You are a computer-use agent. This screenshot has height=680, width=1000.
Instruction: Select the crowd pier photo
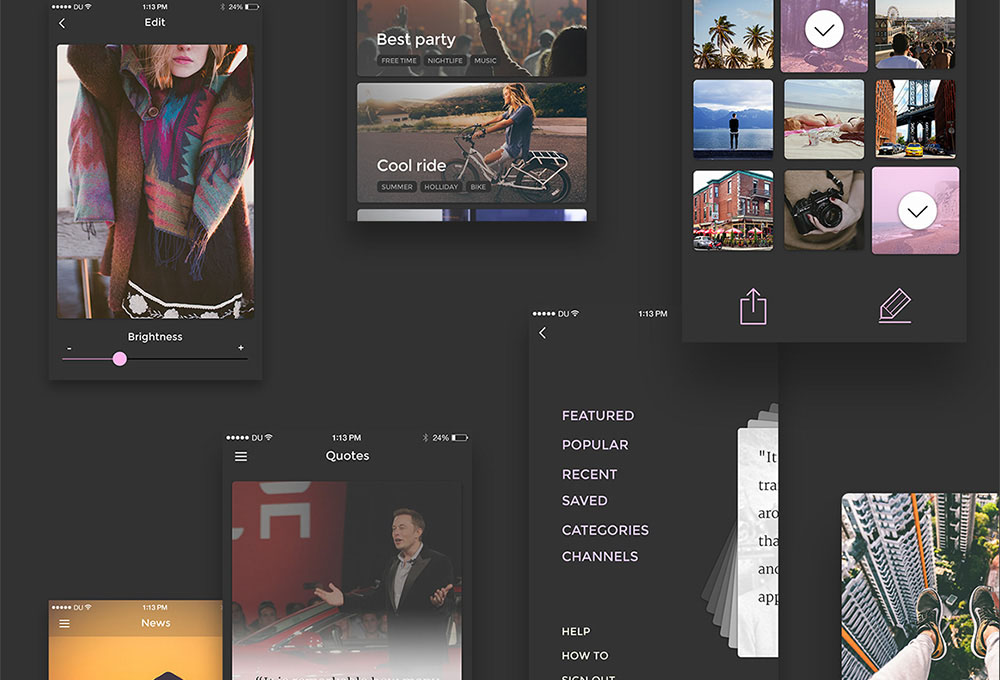pyautogui.click(x=915, y=34)
